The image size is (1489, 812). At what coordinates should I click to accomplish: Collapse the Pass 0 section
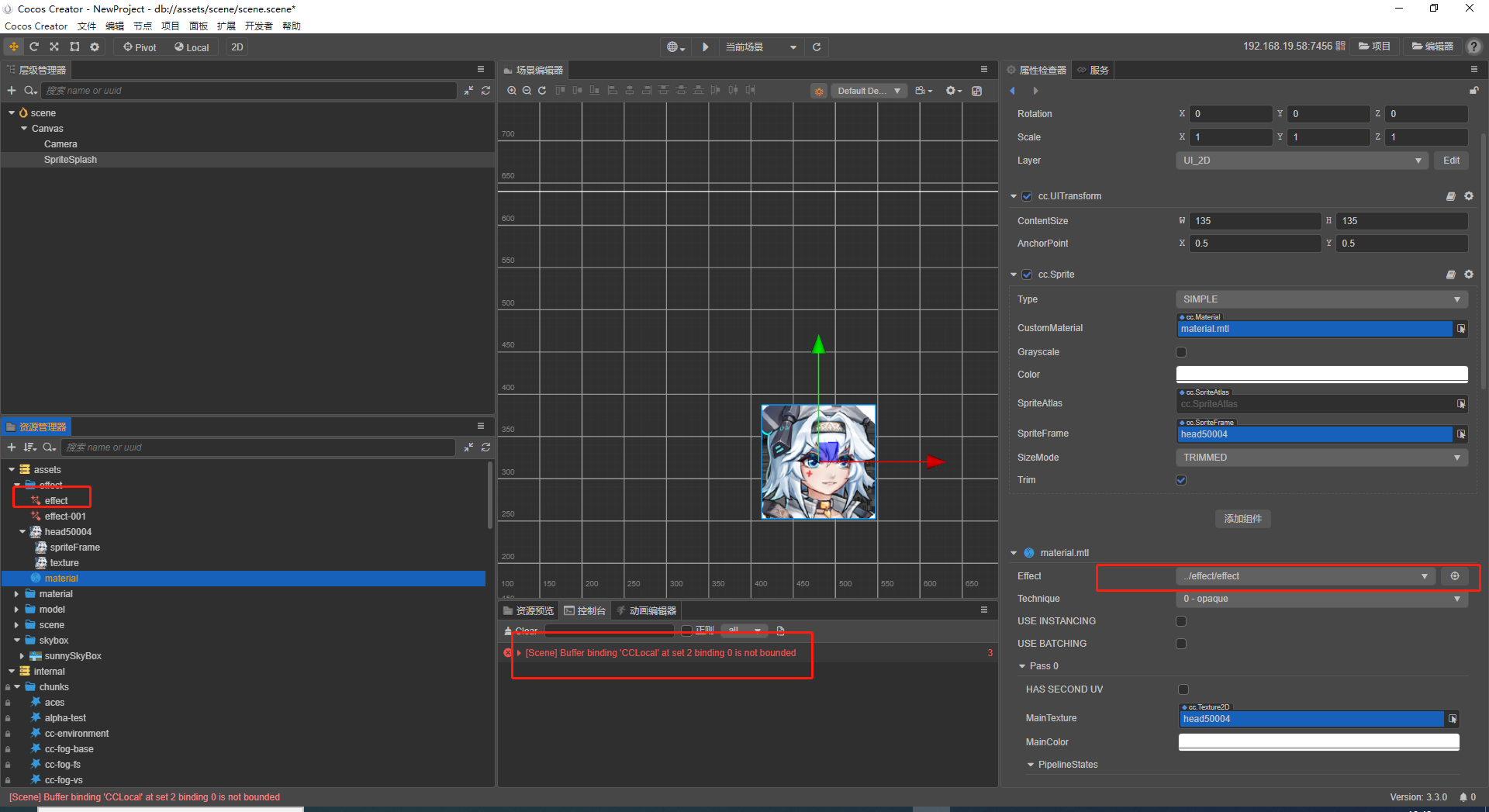click(x=1022, y=666)
